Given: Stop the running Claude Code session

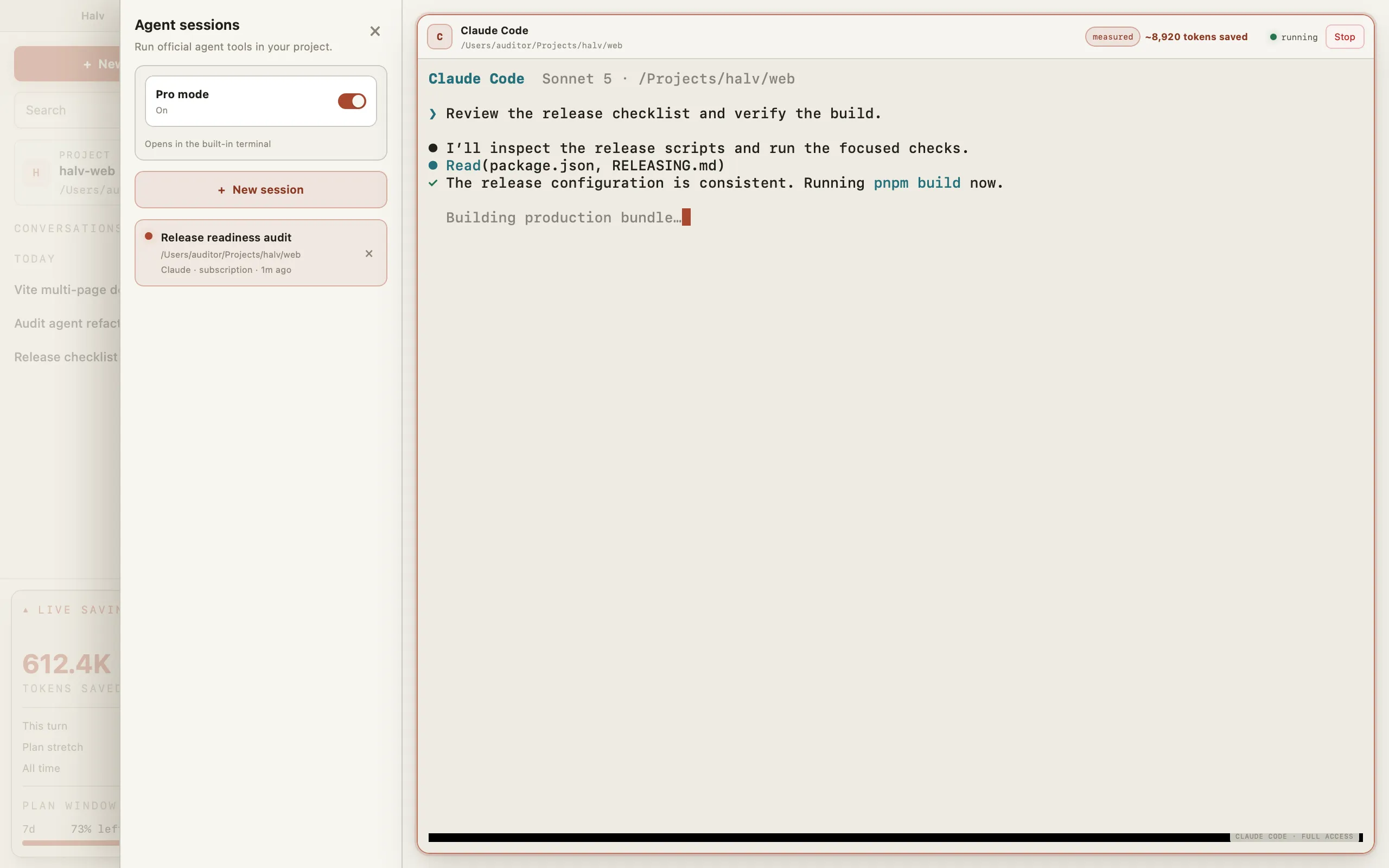Looking at the screenshot, I should (x=1344, y=37).
